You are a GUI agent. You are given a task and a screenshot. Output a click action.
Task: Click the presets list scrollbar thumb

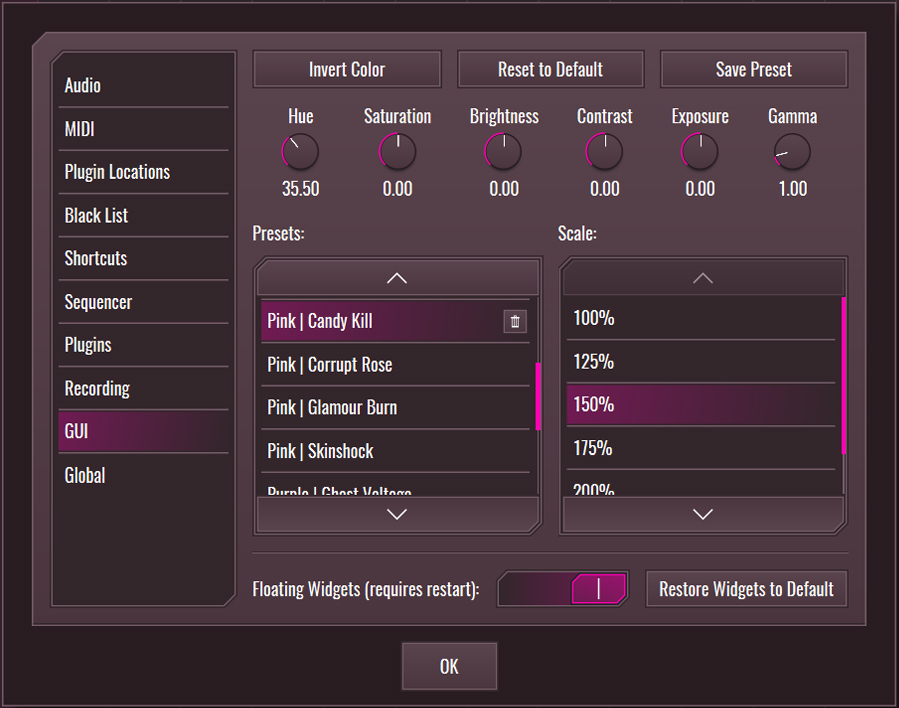pos(538,396)
